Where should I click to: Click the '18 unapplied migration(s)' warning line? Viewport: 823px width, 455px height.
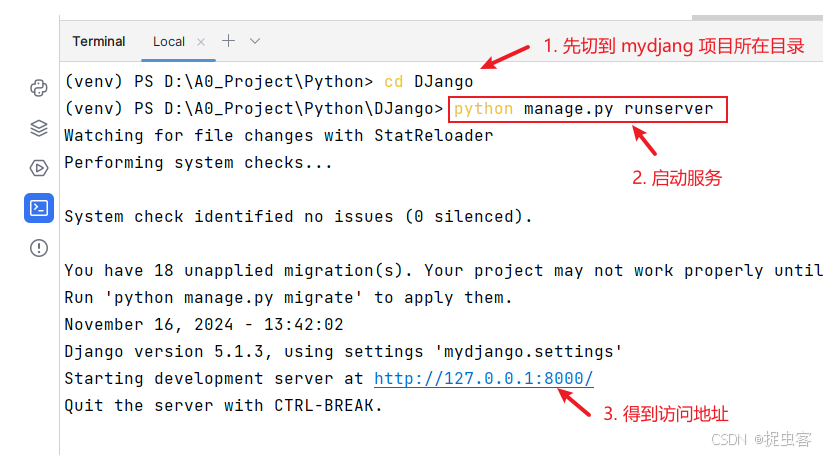point(443,271)
